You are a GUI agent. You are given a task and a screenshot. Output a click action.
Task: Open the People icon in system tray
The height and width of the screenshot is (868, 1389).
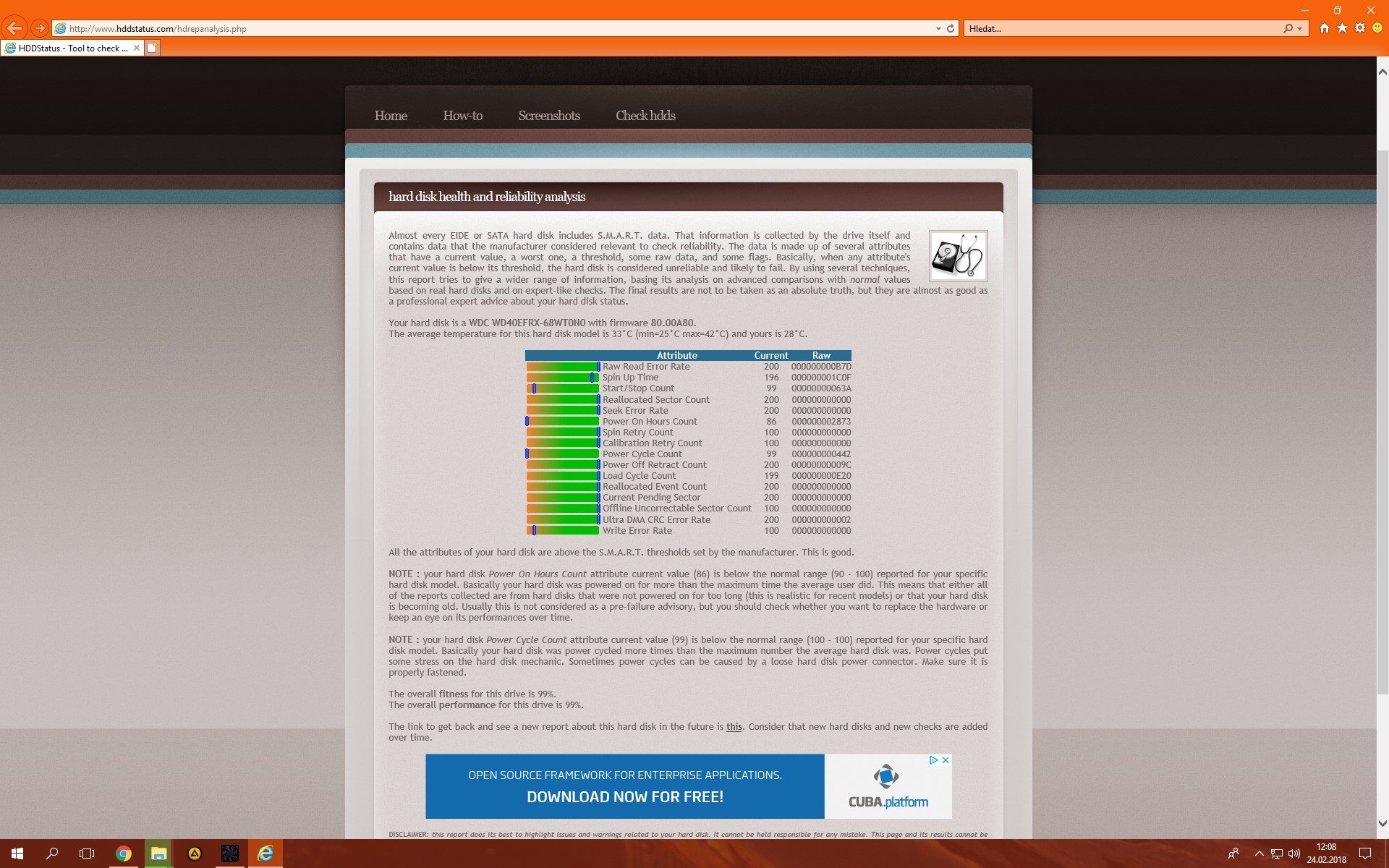click(x=1233, y=854)
